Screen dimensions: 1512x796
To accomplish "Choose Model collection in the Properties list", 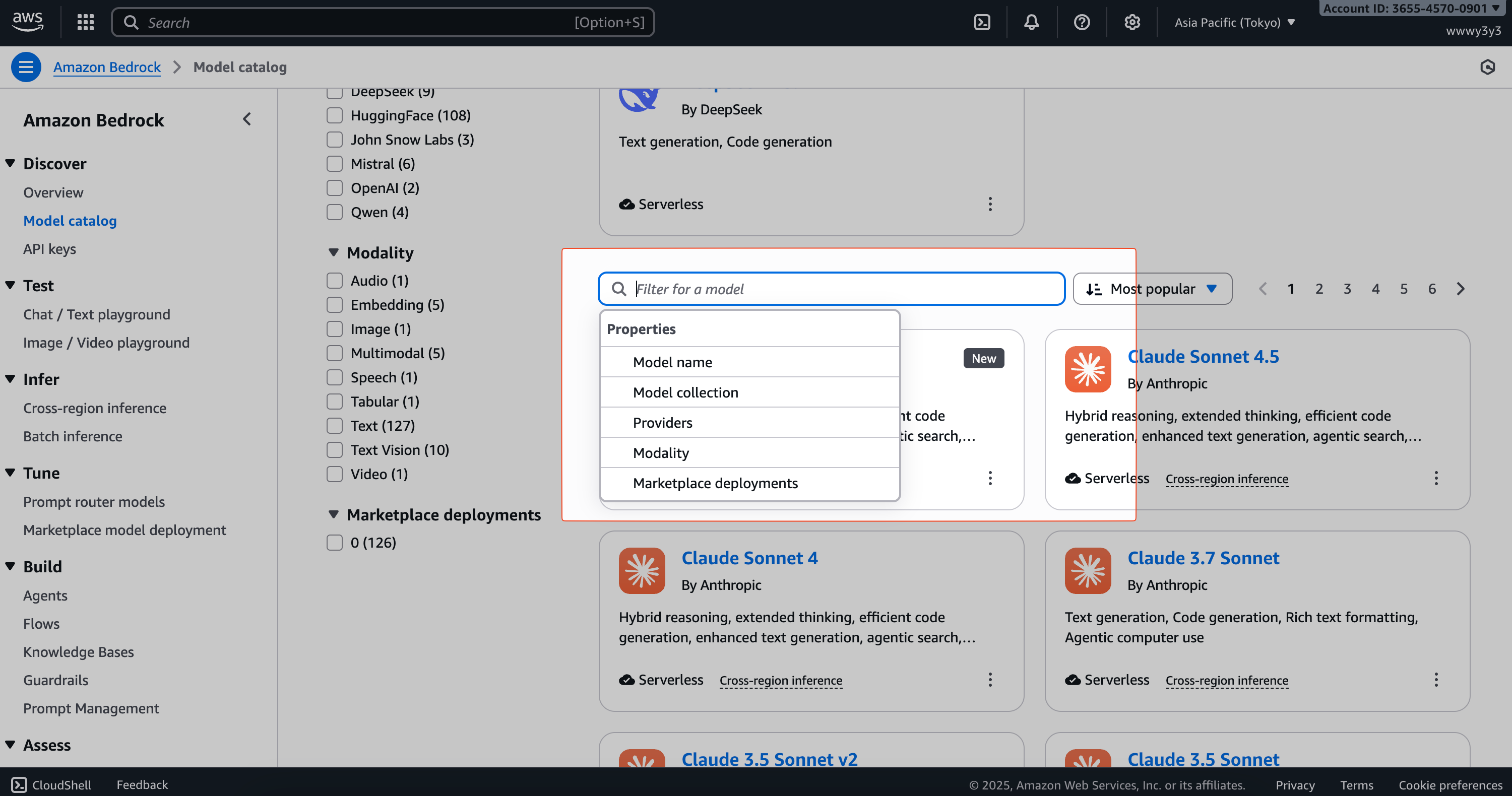I will (x=685, y=392).
